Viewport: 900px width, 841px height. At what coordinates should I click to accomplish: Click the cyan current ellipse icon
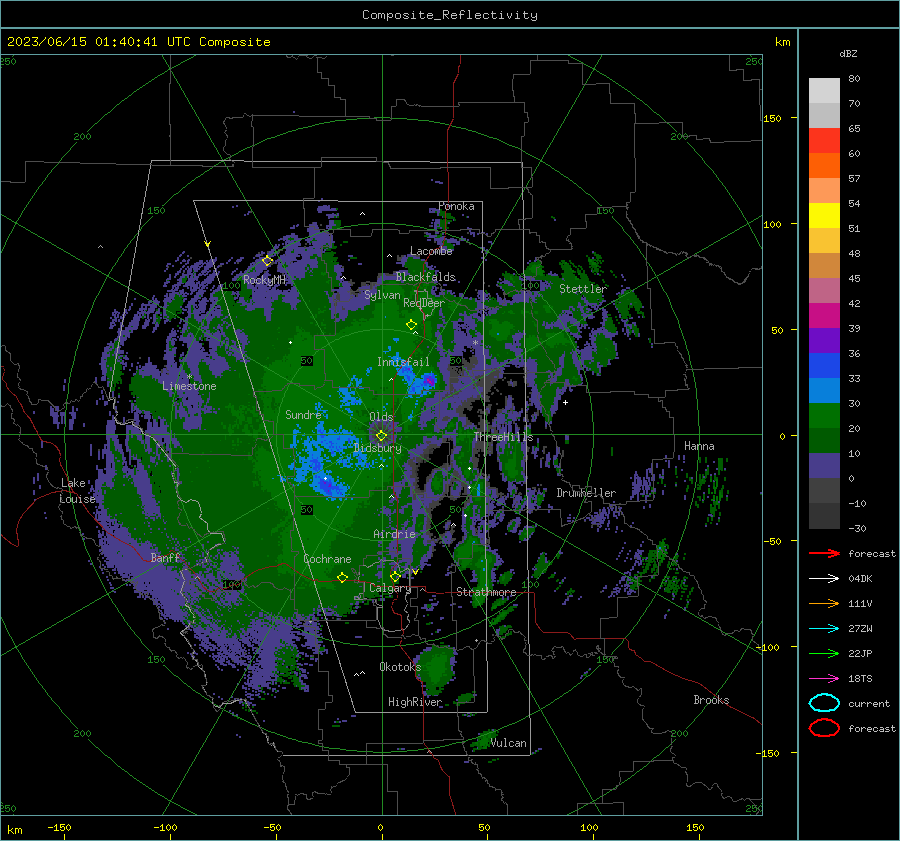click(824, 703)
